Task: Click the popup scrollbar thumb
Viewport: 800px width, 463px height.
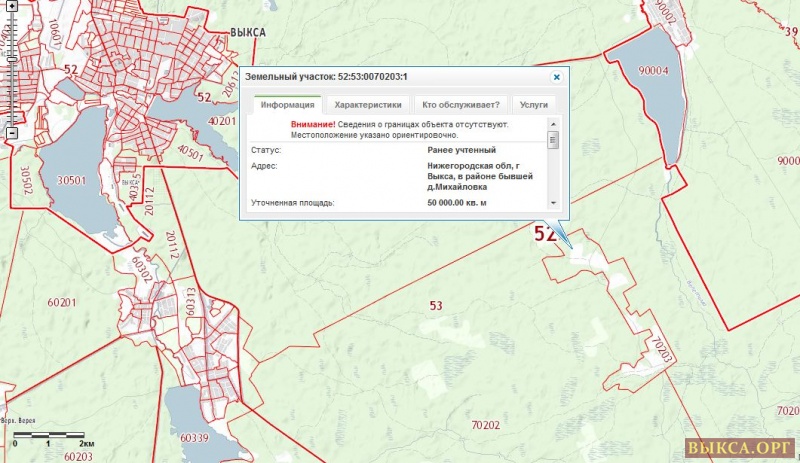Action: pos(553,140)
